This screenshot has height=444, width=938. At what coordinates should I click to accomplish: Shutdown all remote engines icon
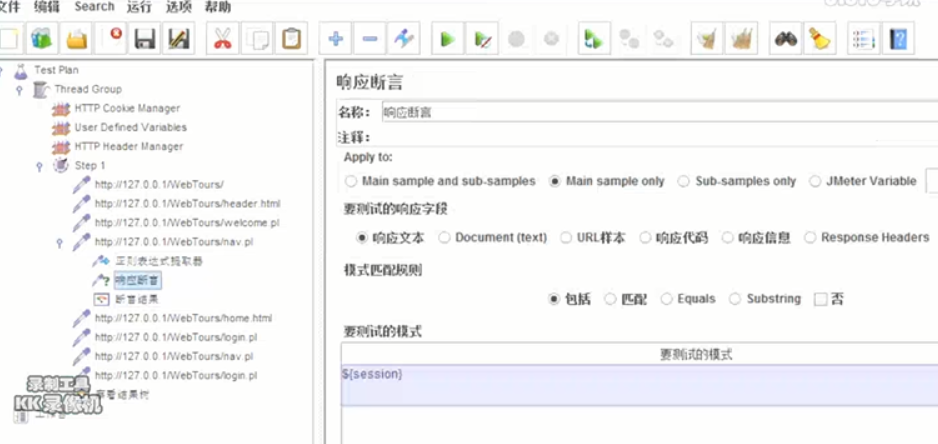(663, 39)
